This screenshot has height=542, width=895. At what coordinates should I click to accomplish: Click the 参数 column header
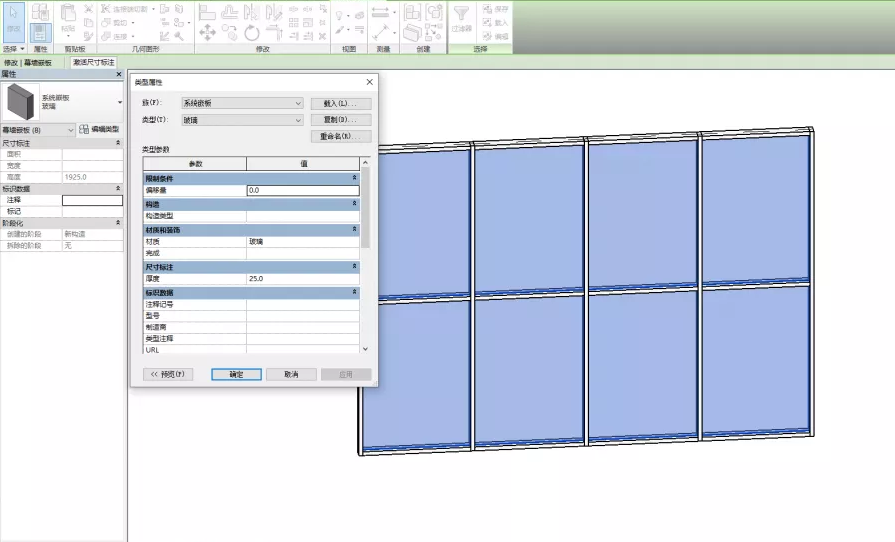(195, 164)
